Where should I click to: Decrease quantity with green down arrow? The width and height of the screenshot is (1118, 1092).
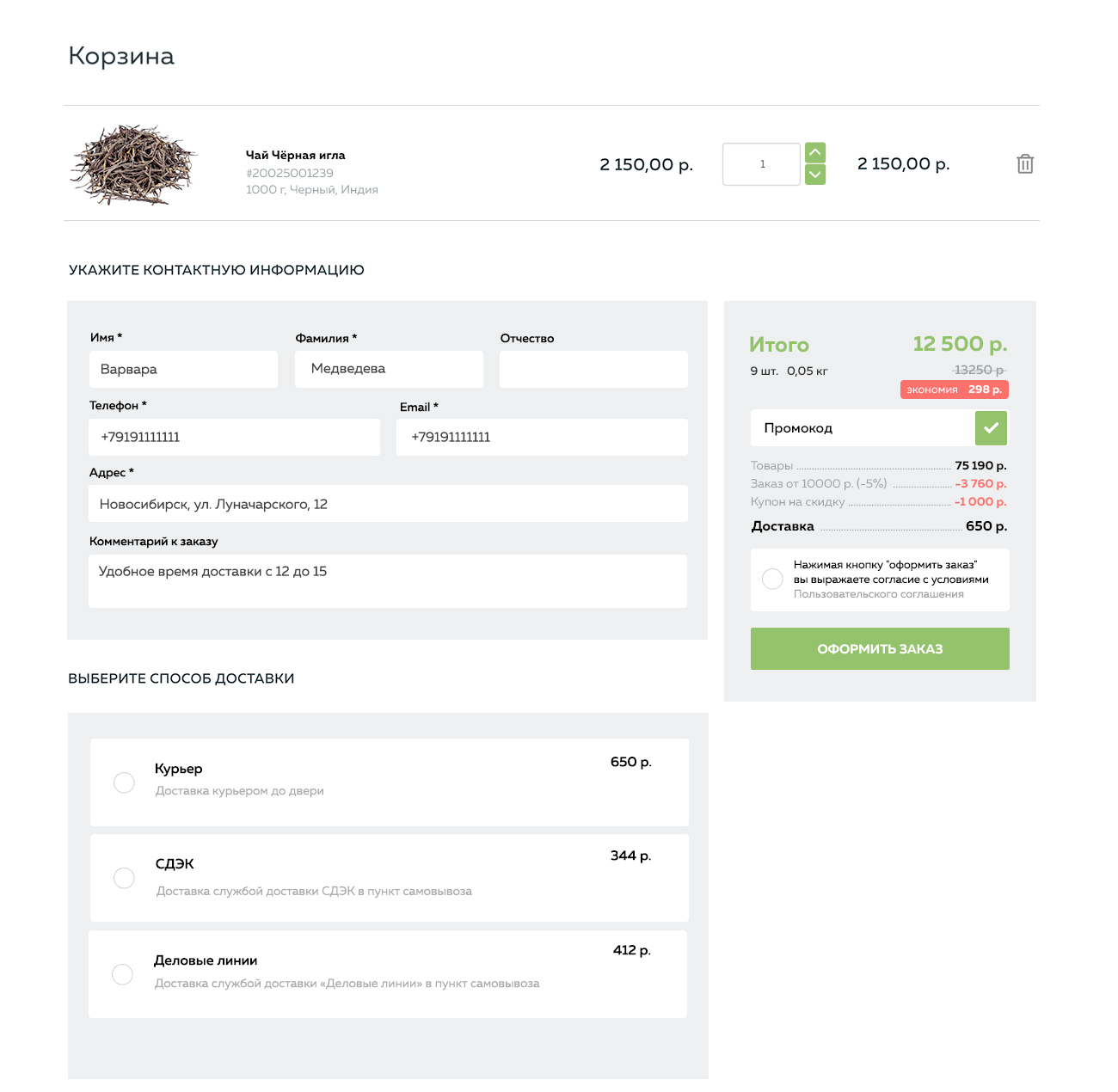tap(815, 175)
